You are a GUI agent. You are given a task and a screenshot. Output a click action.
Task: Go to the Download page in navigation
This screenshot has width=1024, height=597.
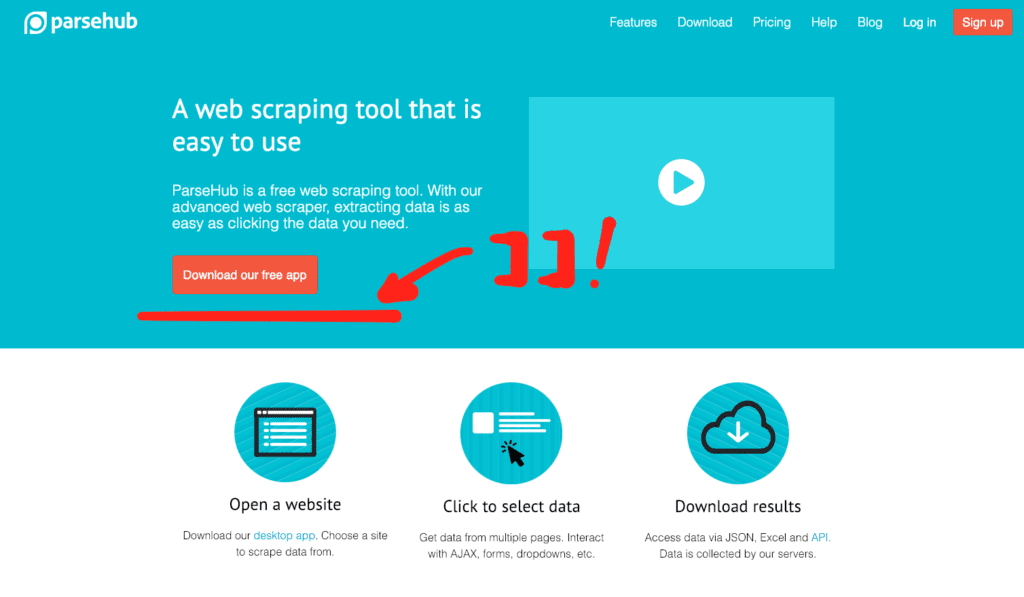click(705, 22)
